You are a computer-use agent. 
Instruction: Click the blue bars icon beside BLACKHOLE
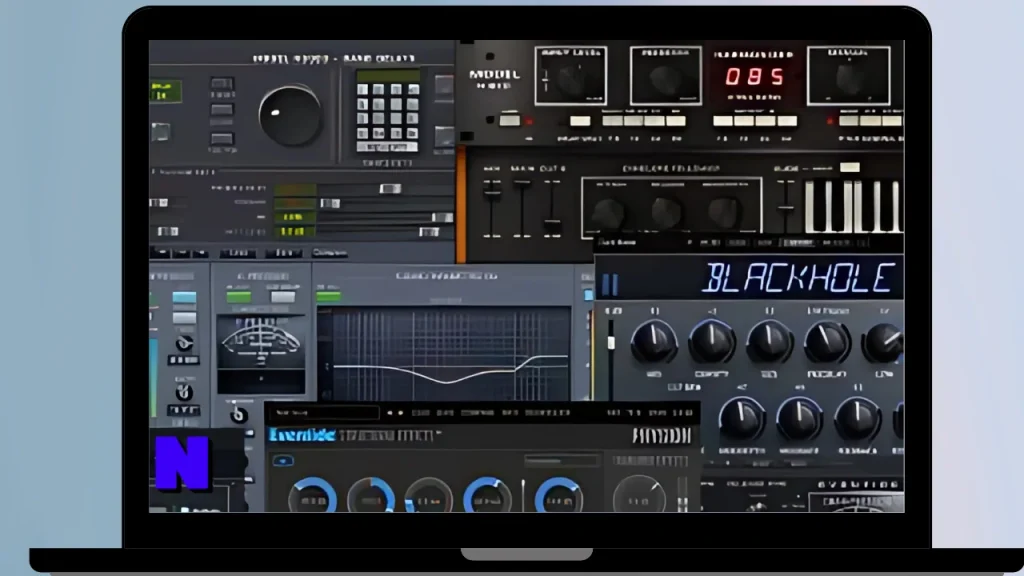tap(610, 284)
